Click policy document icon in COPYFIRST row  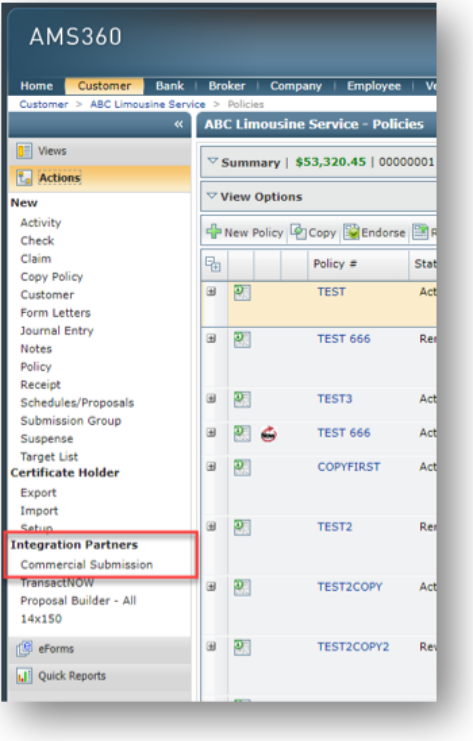(242, 467)
